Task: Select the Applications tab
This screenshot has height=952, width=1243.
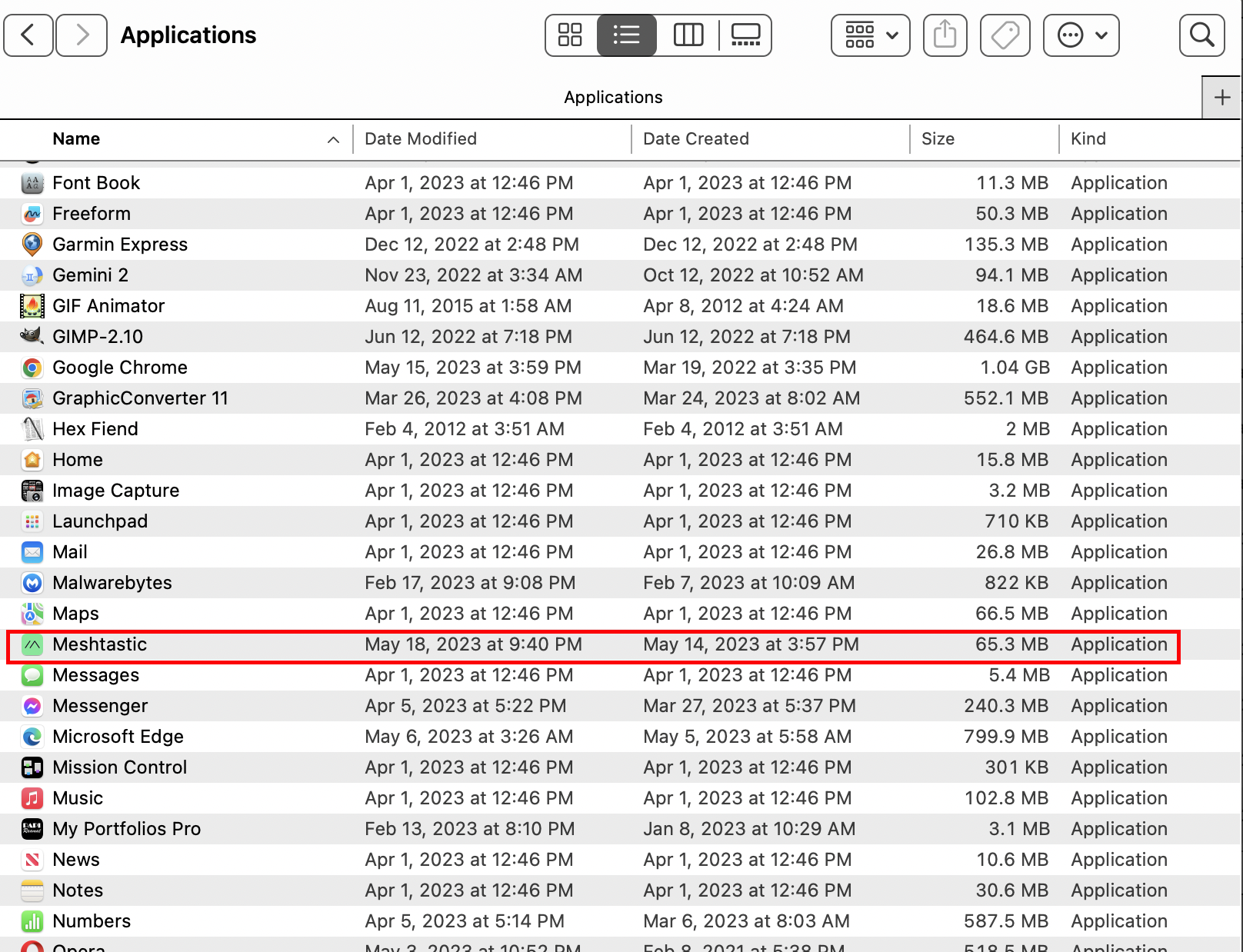Action: click(613, 98)
